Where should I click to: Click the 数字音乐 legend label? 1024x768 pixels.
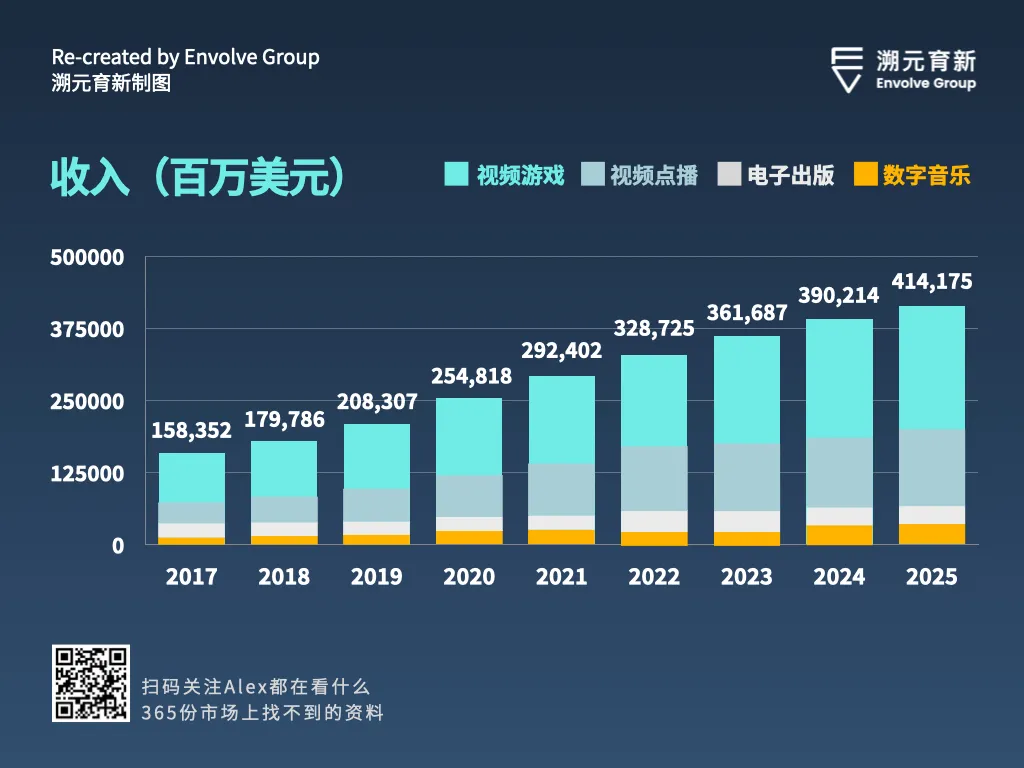927,175
